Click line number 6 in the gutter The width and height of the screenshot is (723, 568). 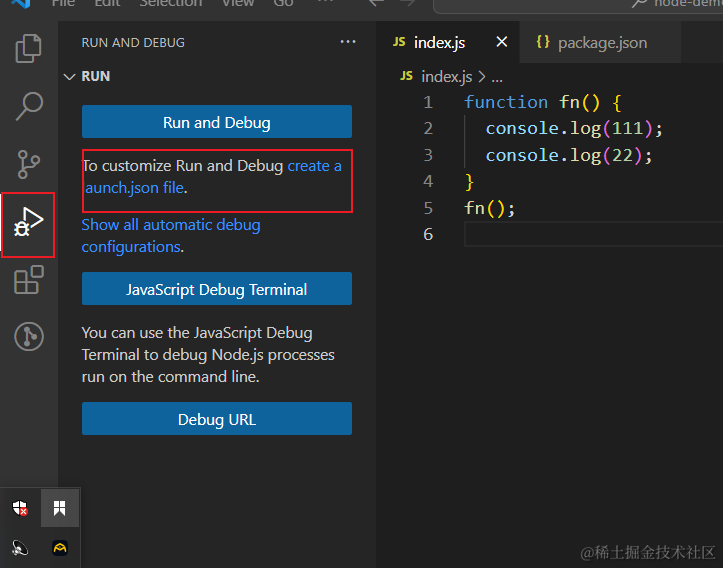click(428, 234)
